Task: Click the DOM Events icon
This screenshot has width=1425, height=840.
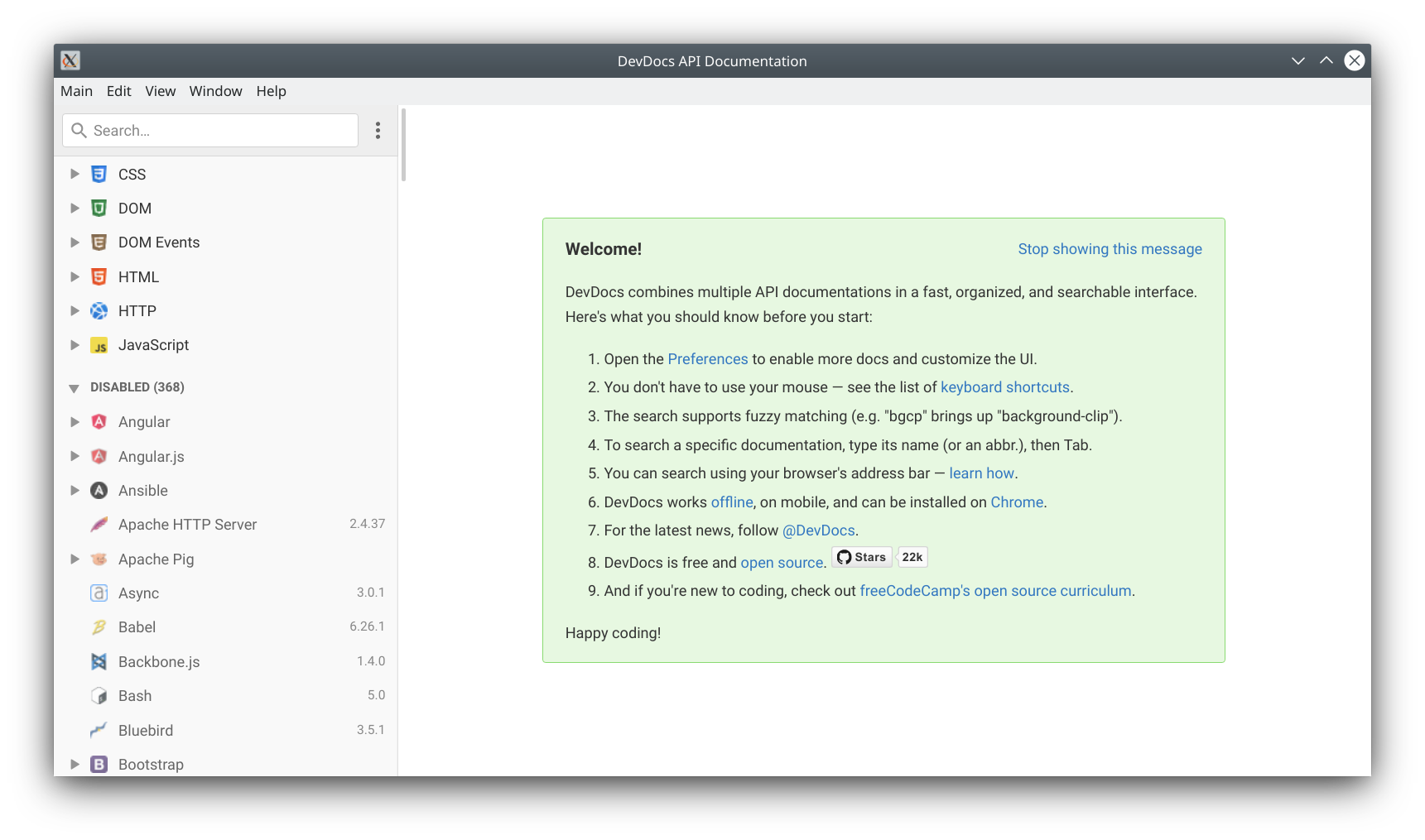Action: coord(99,242)
